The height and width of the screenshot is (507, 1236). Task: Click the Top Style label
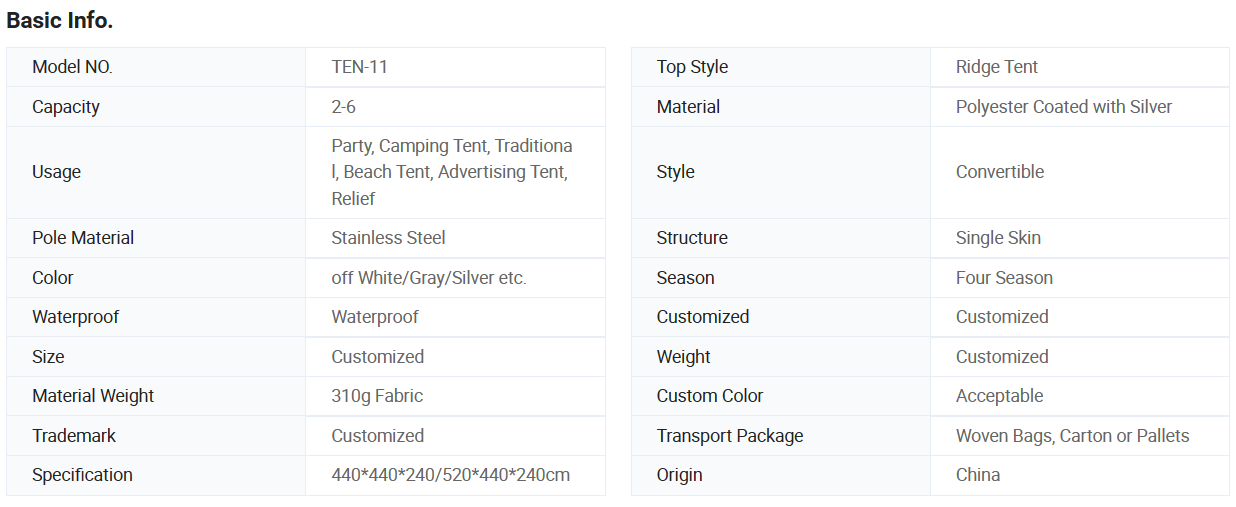[x=692, y=67]
